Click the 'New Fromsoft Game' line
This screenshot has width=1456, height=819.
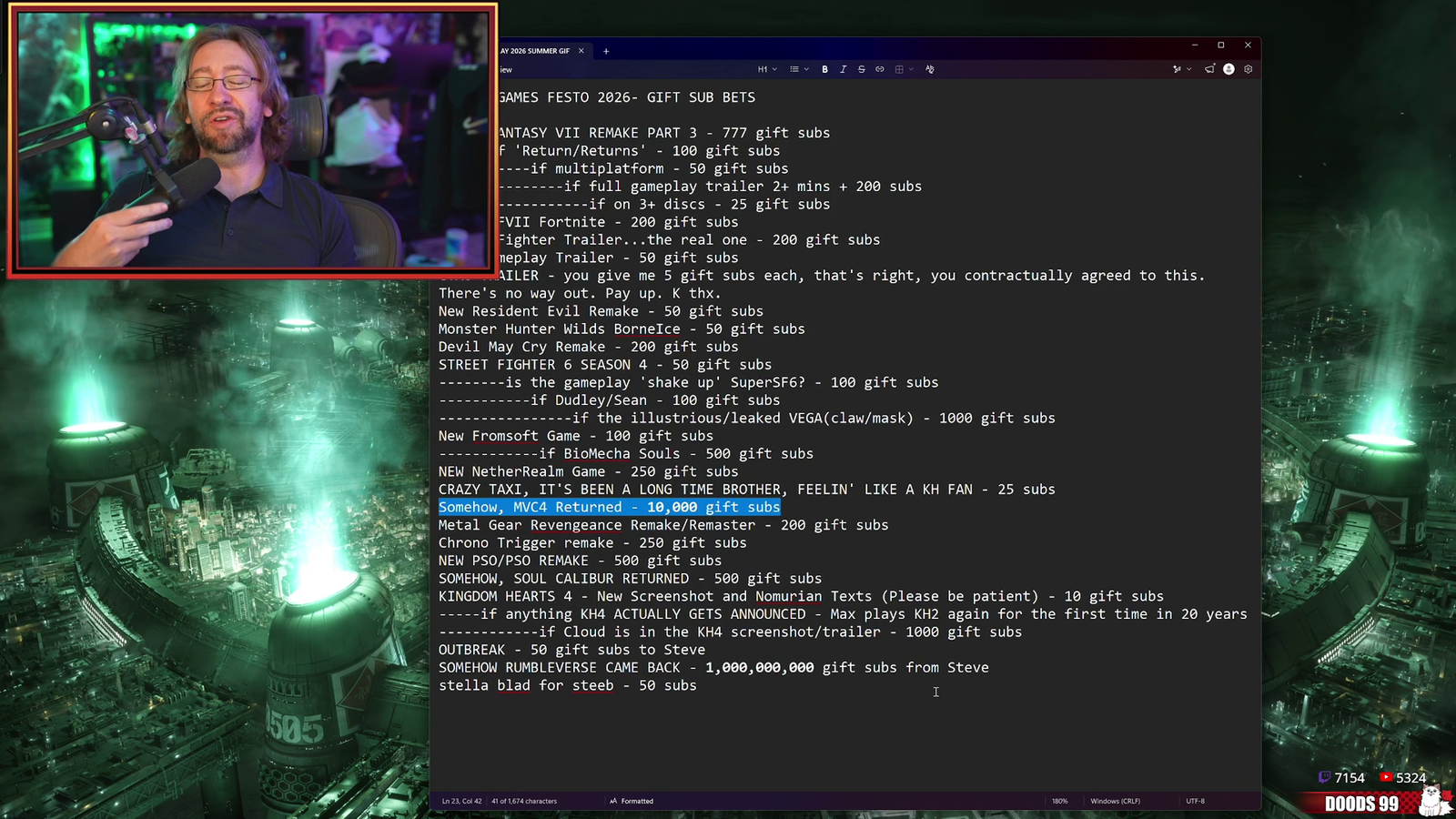(576, 436)
